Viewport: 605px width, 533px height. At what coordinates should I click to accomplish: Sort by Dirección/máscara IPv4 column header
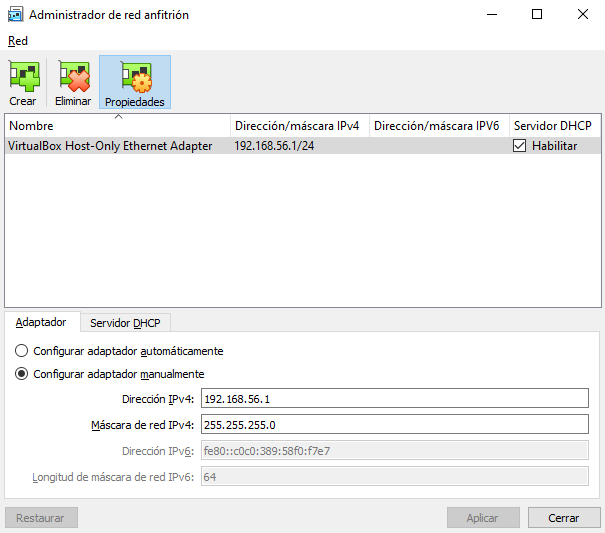pyautogui.click(x=298, y=126)
